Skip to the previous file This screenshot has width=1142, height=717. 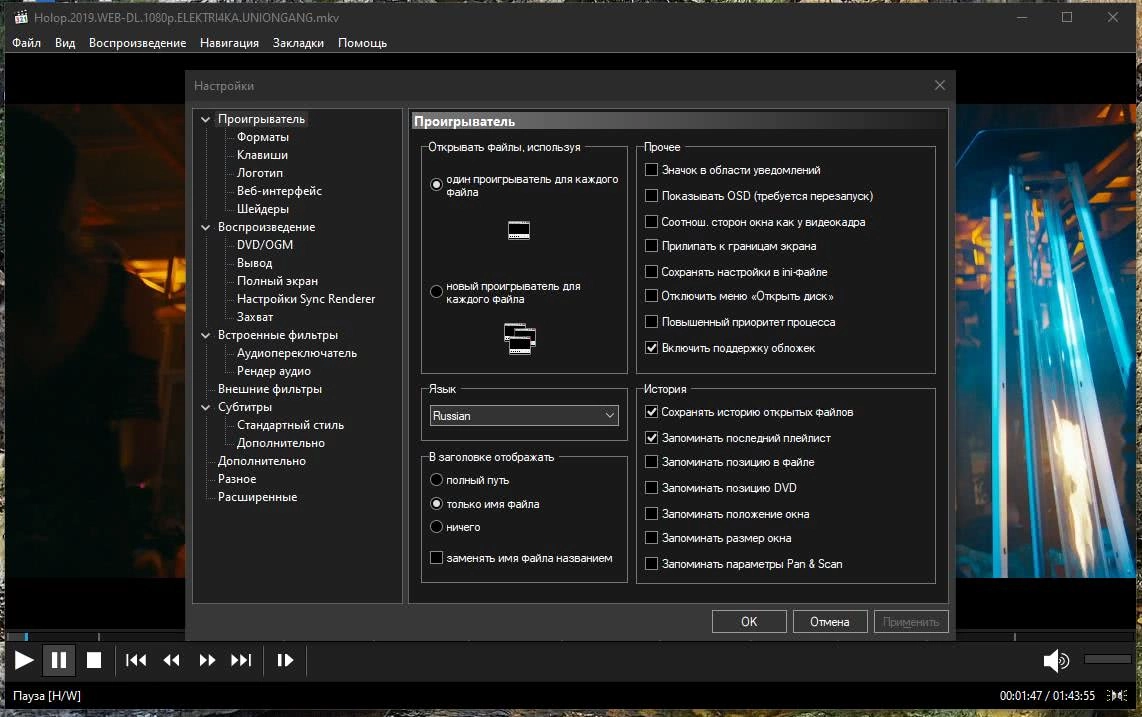136,660
